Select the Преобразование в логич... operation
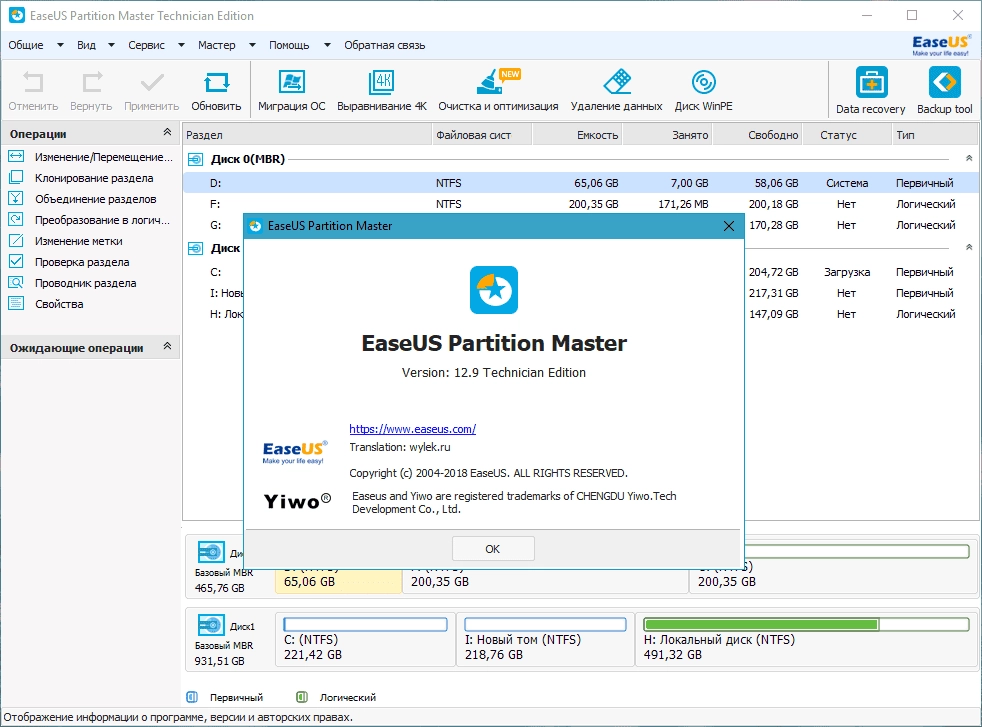This screenshot has height=727, width=982. click(89, 220)
